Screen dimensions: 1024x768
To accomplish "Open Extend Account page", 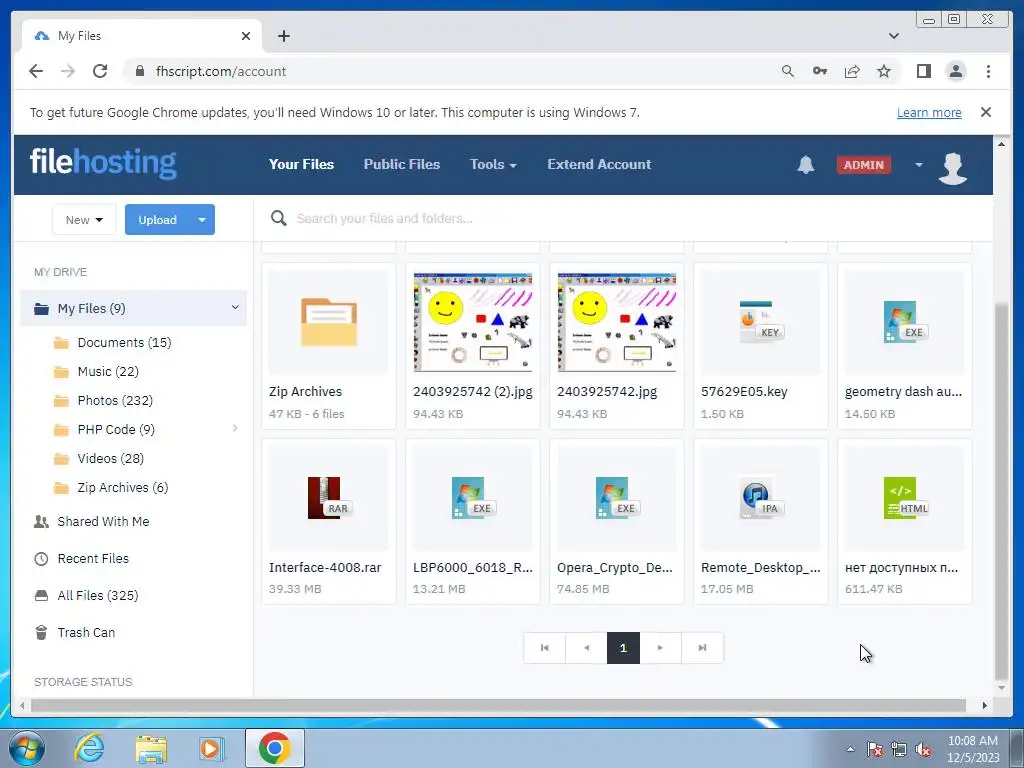I will tap(599, 165).
